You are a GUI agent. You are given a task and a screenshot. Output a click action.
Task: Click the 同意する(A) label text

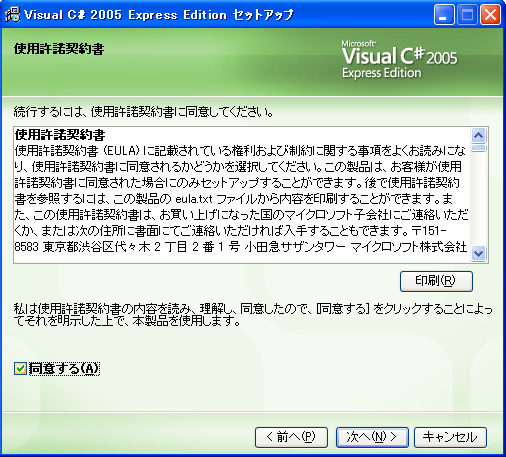(x=64, y=368)
